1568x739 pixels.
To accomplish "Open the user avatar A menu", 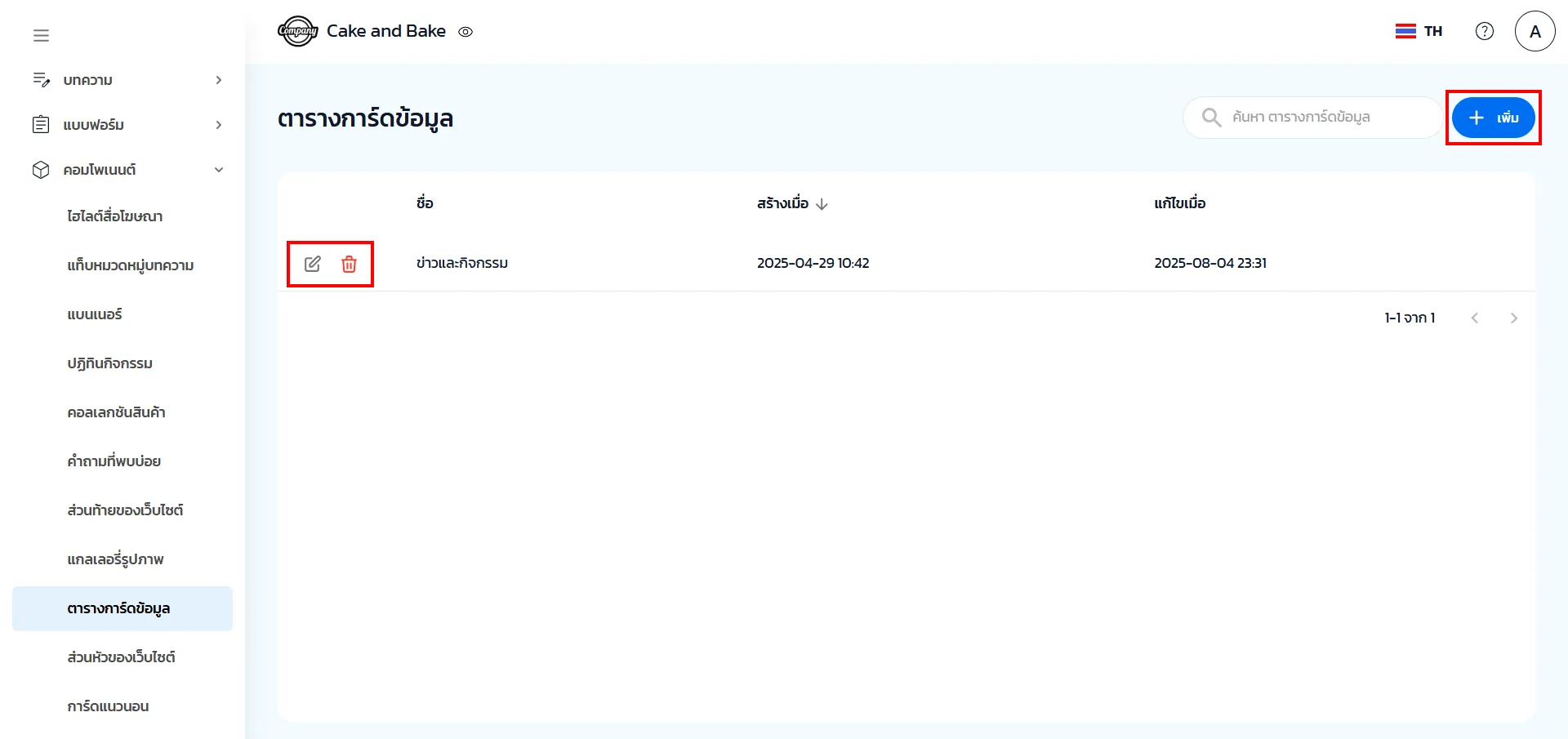I will pos(1535,31).
